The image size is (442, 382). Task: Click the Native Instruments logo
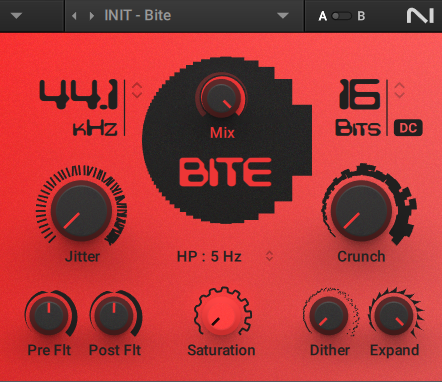tap(420, 16)
